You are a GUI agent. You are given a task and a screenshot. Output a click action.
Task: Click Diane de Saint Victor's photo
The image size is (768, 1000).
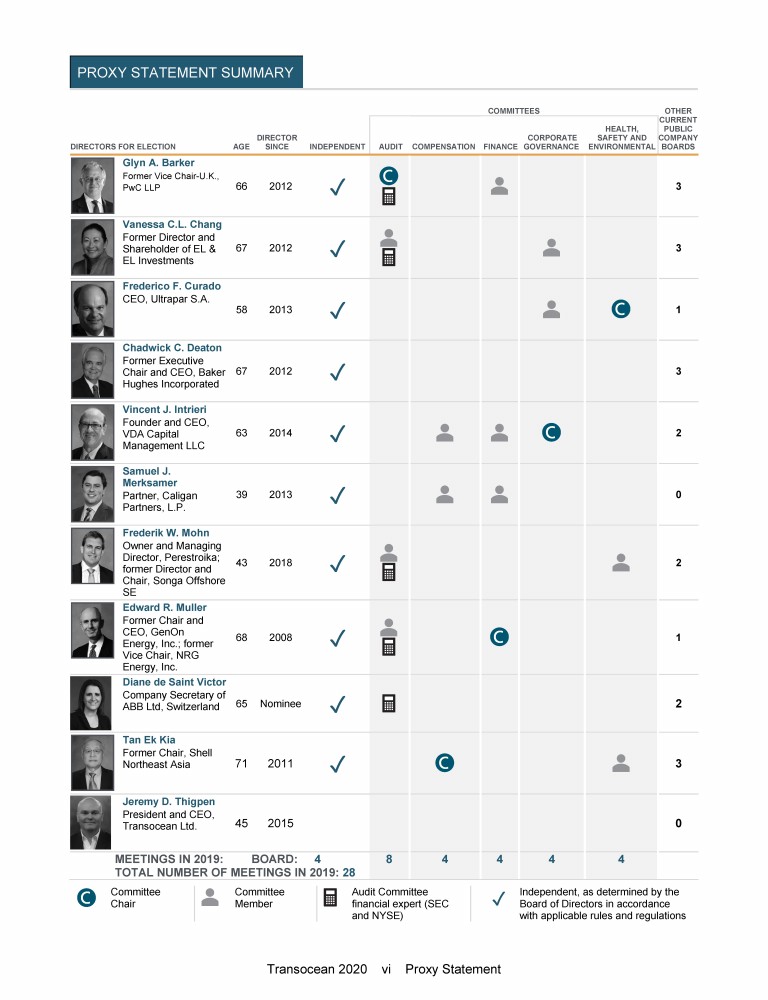coord(92,703)
